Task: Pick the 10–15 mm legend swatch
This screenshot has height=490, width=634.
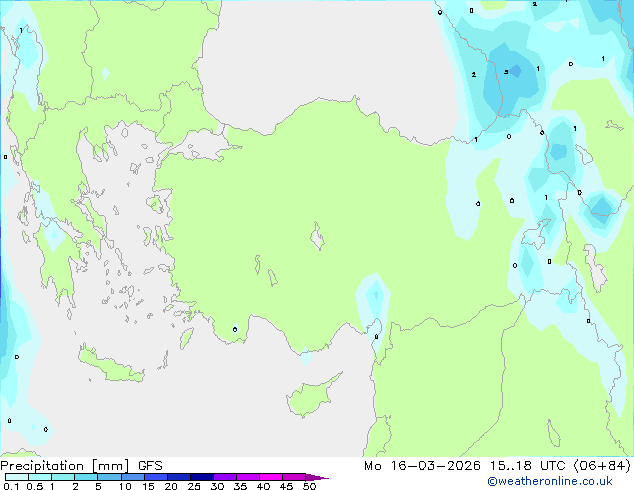Action: tap(132, 477)
